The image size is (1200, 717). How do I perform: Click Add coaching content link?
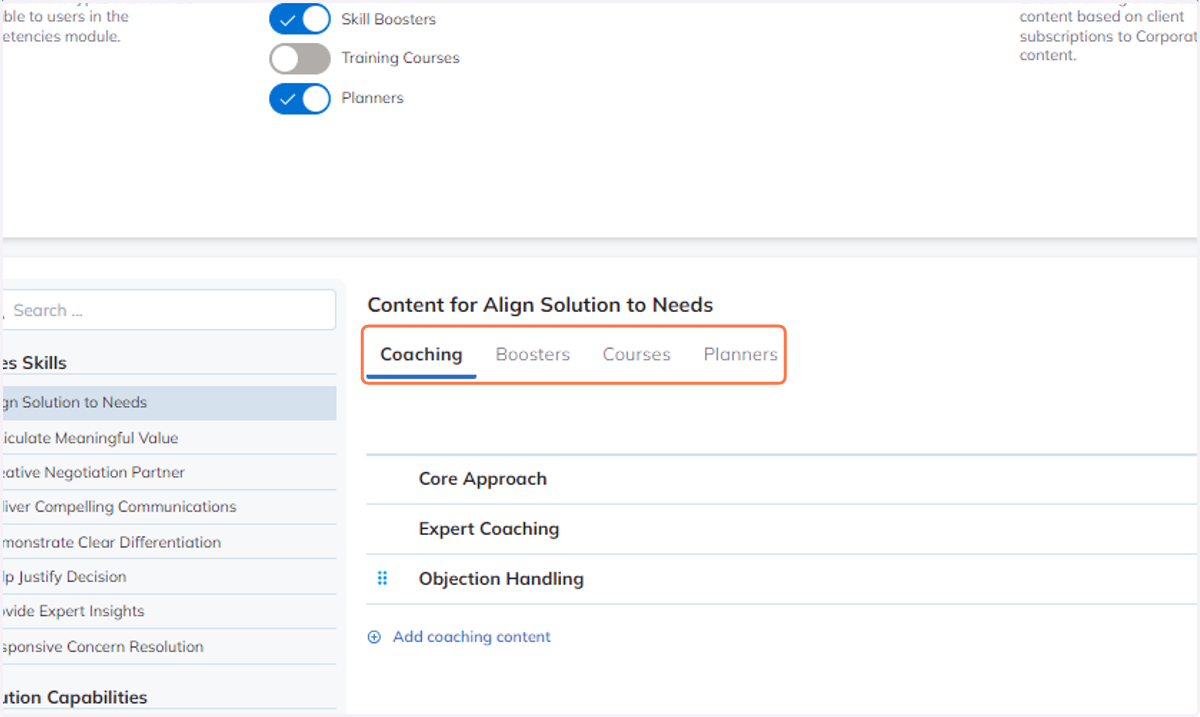pos(471,637)
